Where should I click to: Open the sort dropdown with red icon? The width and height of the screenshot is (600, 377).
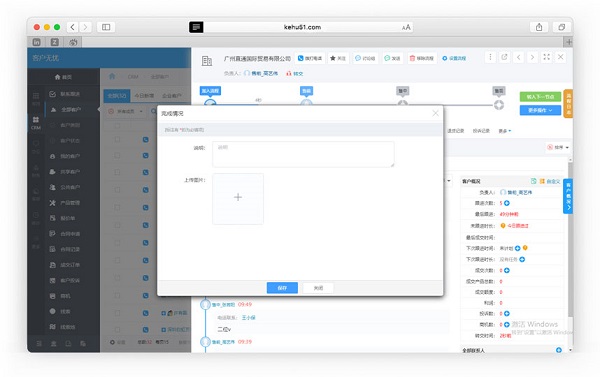[558, 147]
